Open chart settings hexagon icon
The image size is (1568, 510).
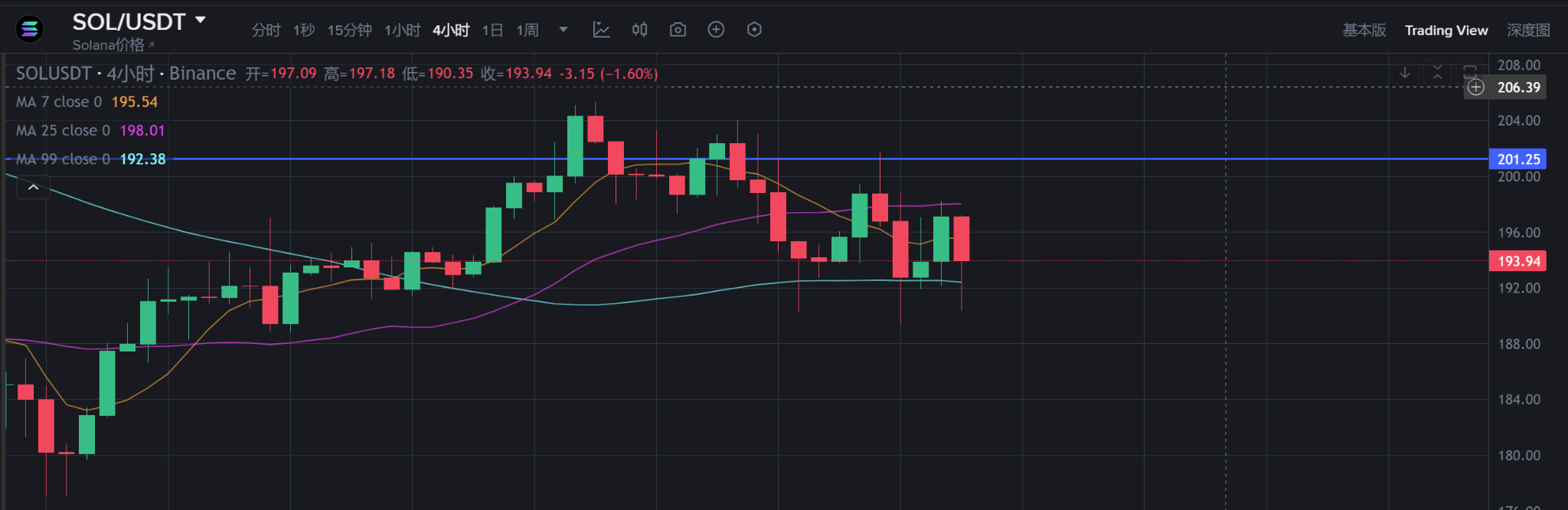coord(754,30)
